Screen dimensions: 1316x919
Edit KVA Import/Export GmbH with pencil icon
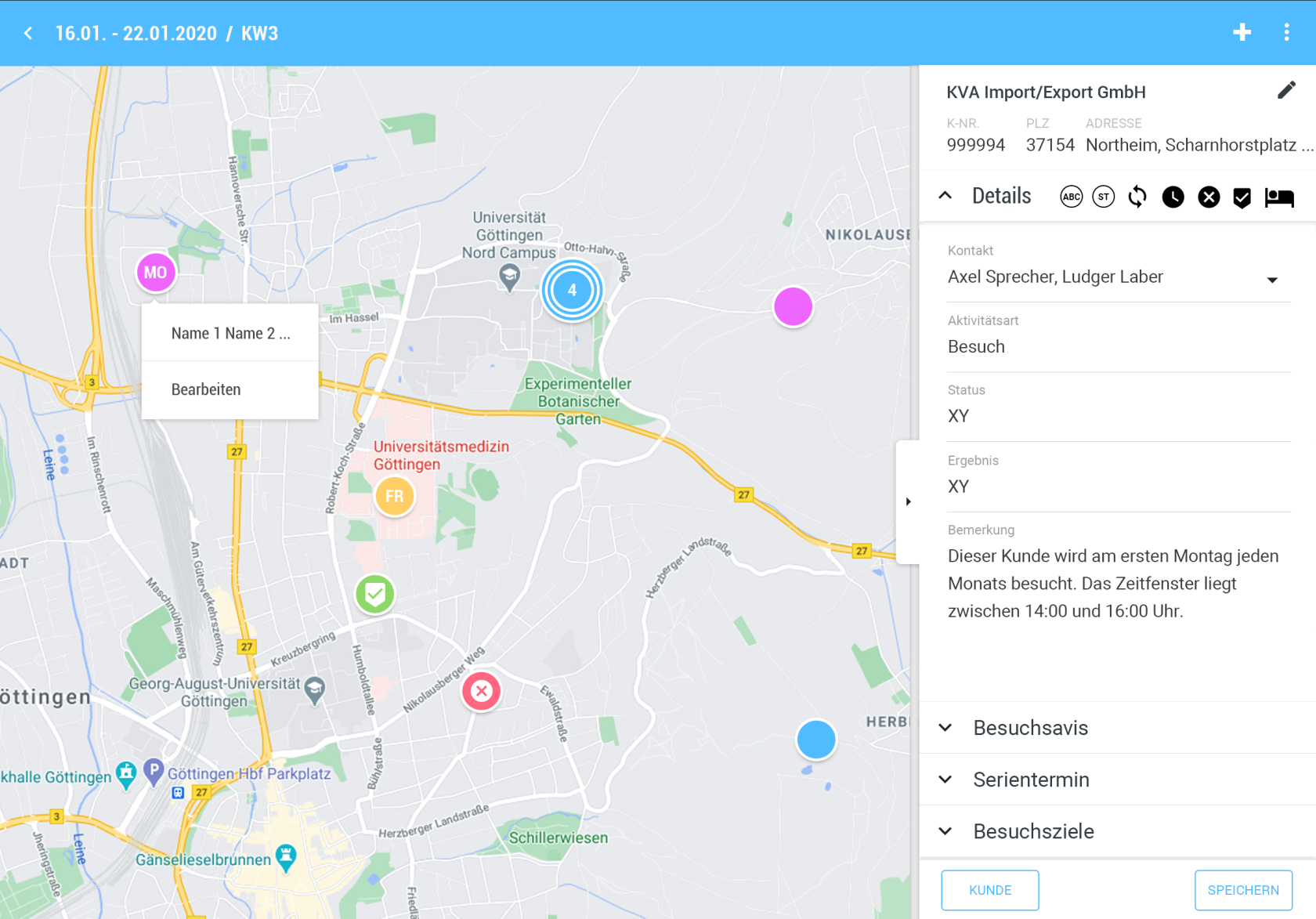pyautogui.click(x=1286, y=90)
